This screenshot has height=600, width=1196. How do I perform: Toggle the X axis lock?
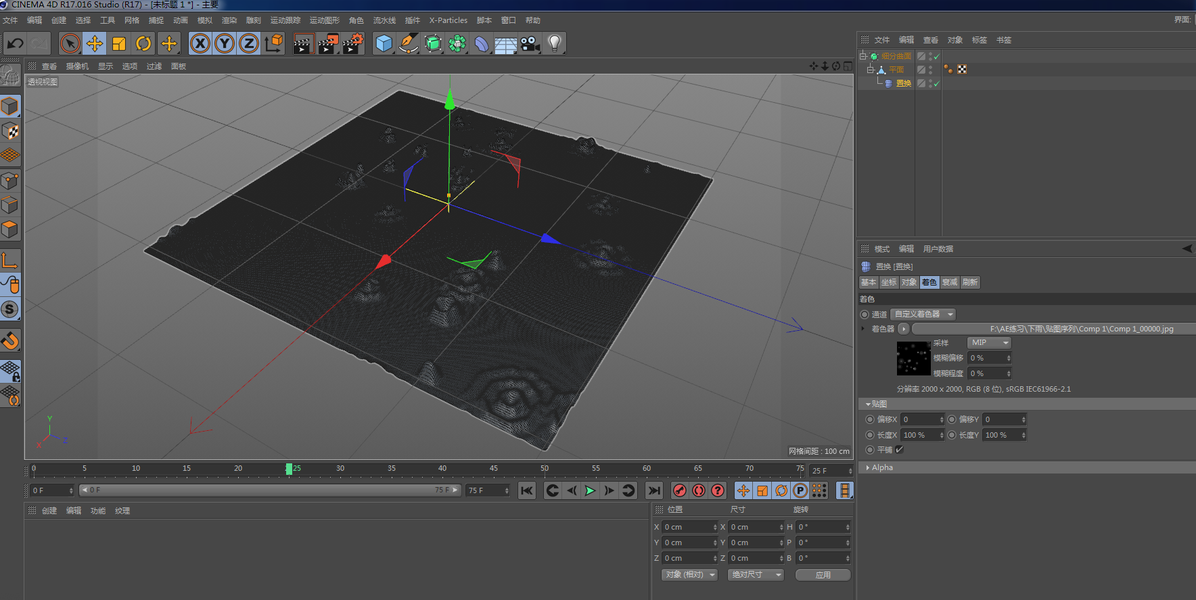click(200, 43)
